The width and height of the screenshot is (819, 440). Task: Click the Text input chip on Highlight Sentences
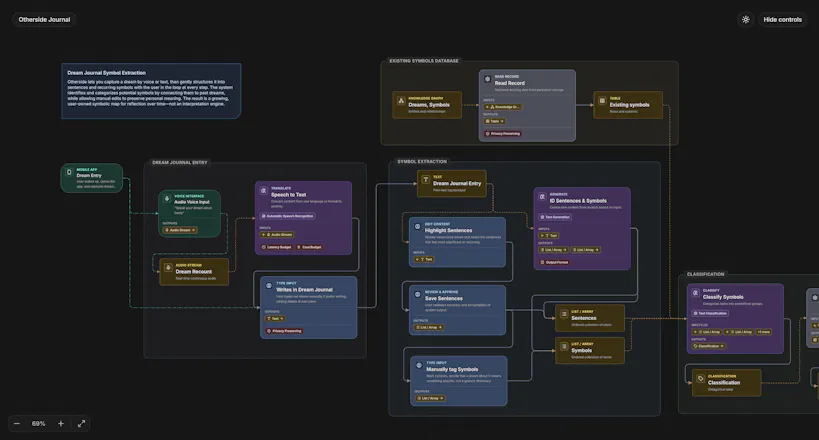424,259
